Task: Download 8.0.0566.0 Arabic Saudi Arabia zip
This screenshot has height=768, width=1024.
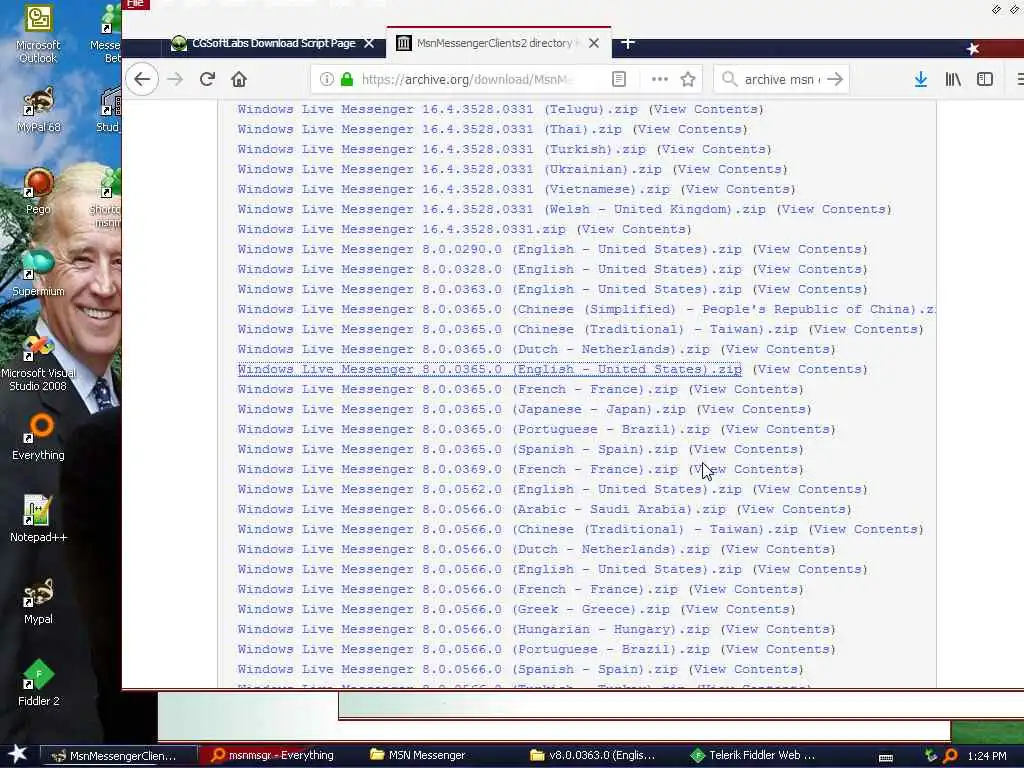Action: point(481,509)
